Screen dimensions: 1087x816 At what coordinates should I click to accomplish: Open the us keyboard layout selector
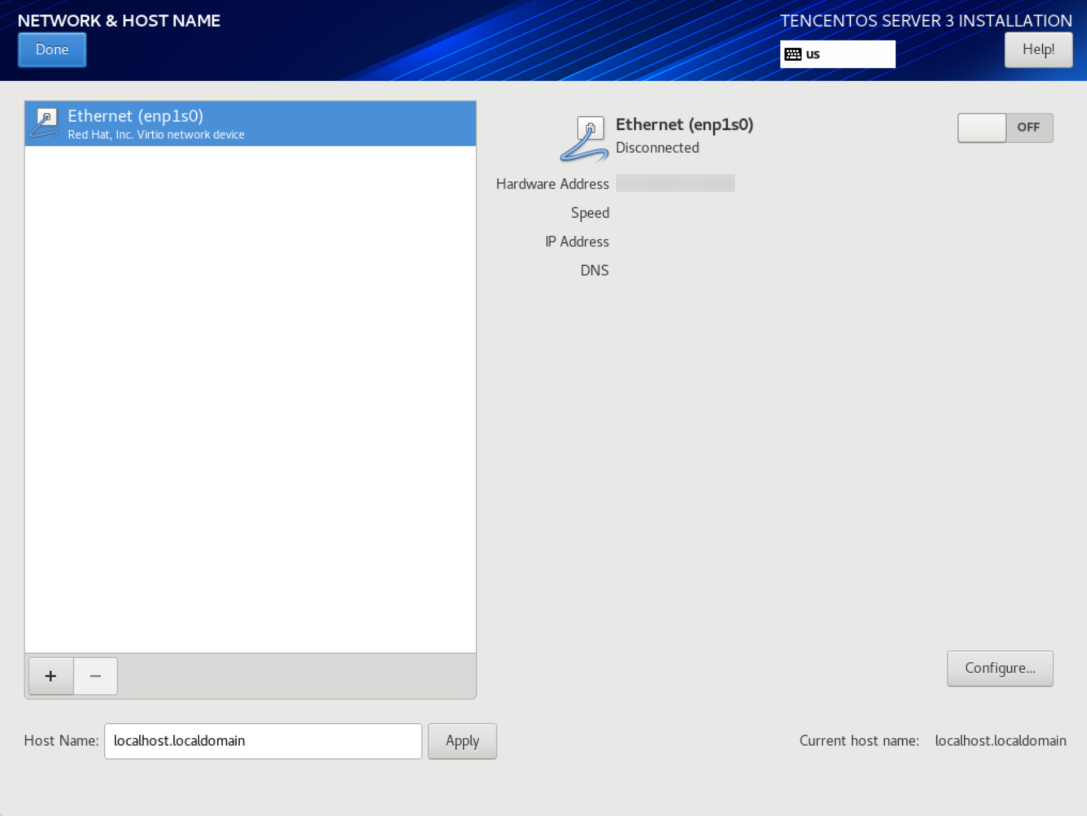coord(837,54)
